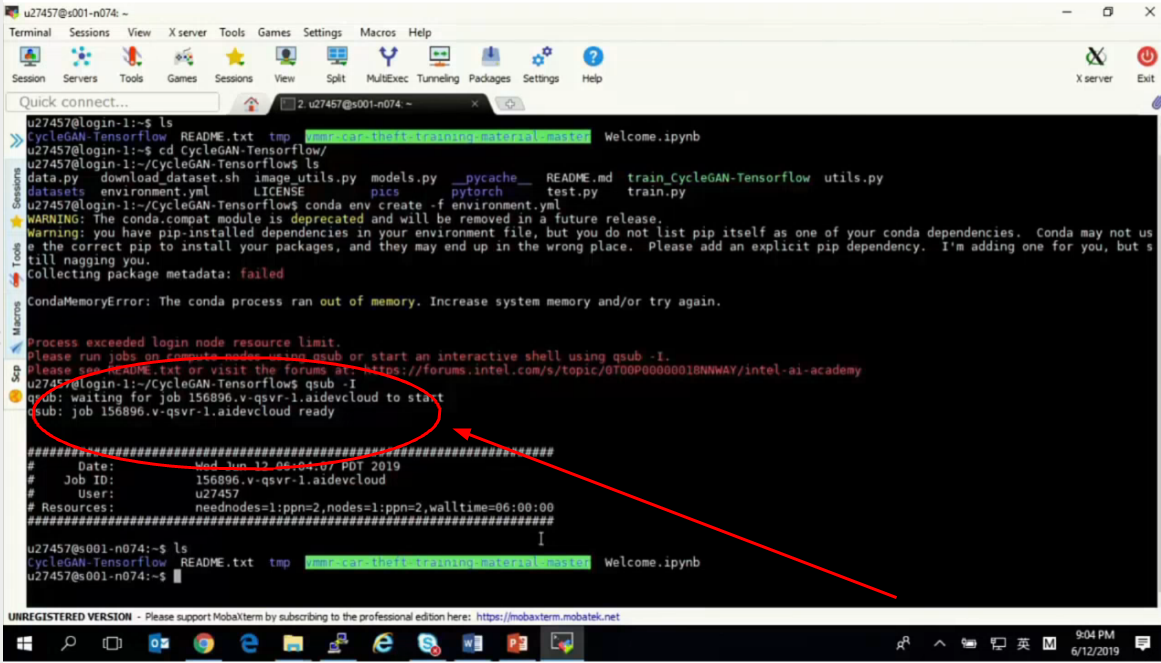
Task: Open the Settings menu in menu bar
Action: (x=323, y=33)
